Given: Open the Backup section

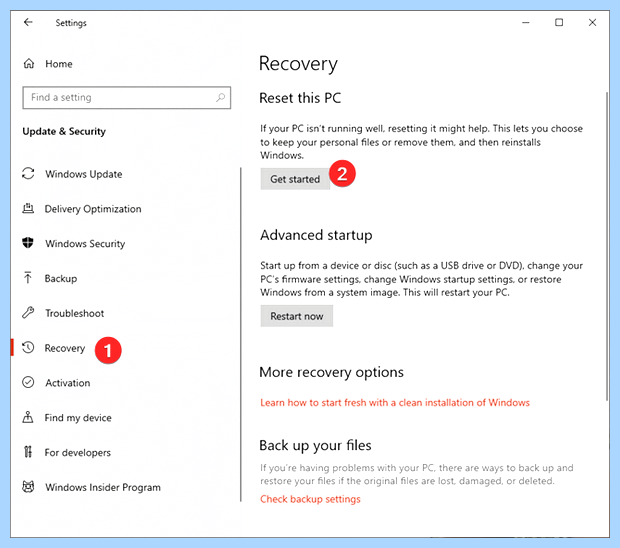Looking at the screenshot, I should [x=61, y=278].
